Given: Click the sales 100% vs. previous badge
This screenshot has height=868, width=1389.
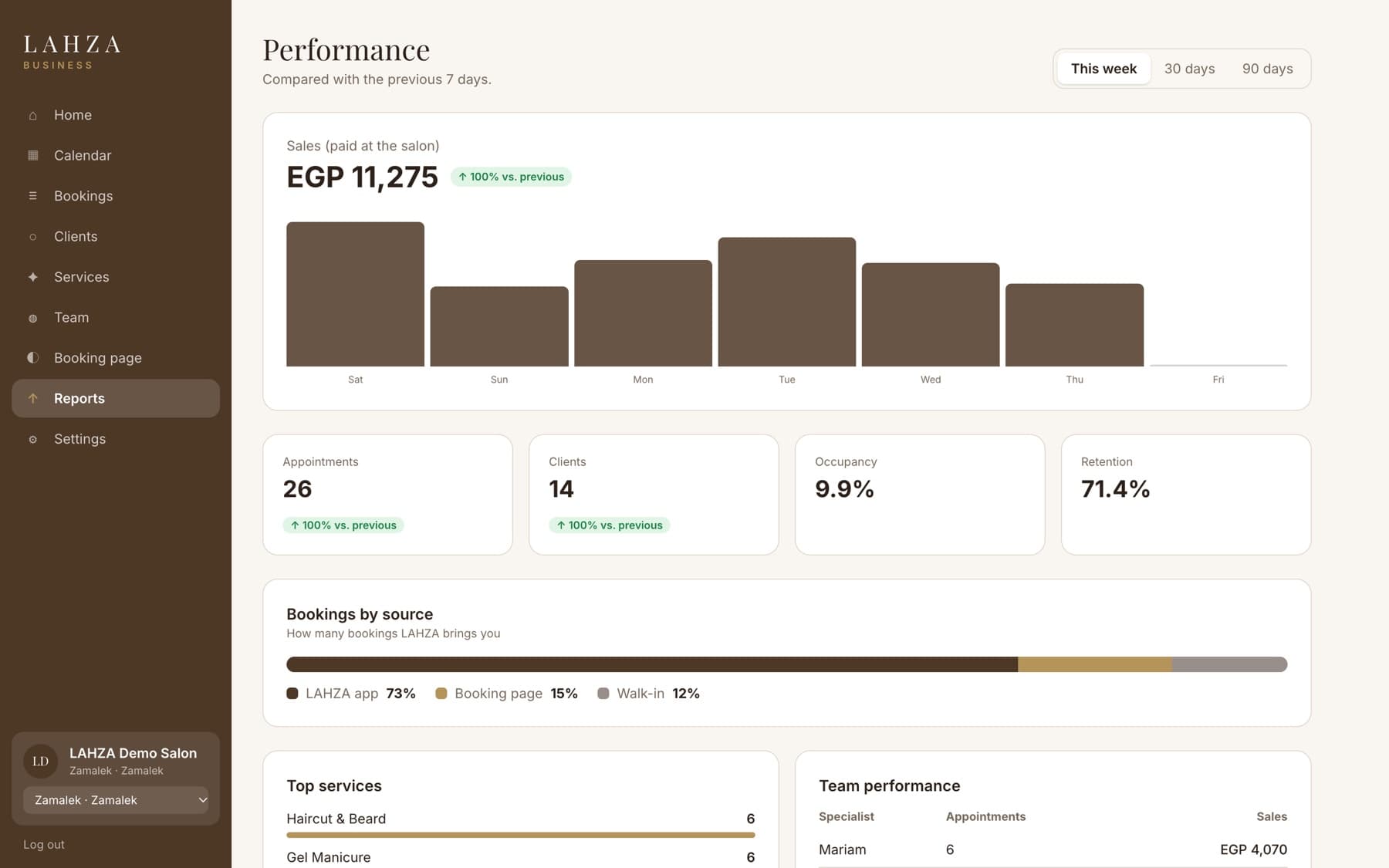Looking at the screenshot, I should pos(511,177).
